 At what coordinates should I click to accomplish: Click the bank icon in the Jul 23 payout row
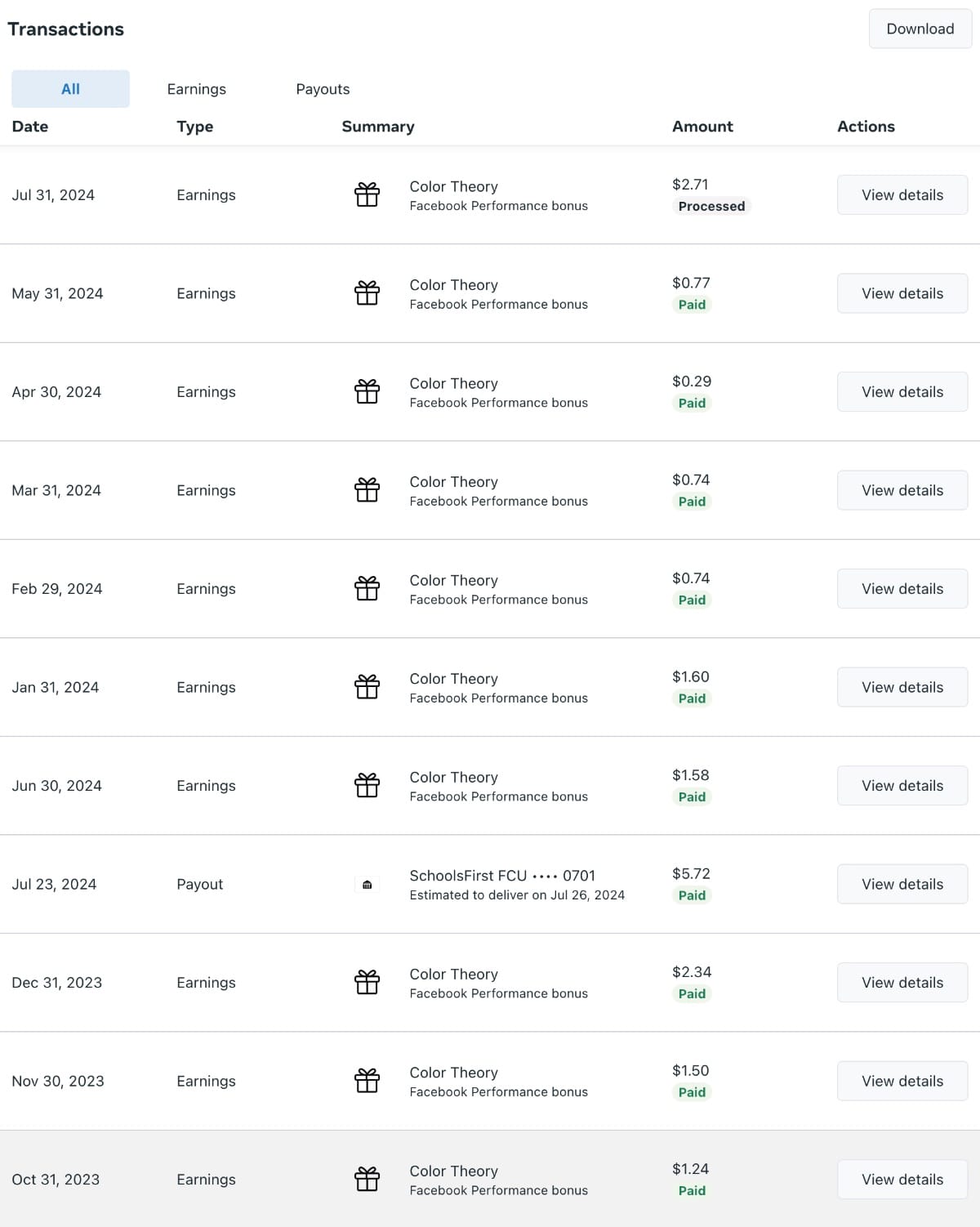click(367, 885)
